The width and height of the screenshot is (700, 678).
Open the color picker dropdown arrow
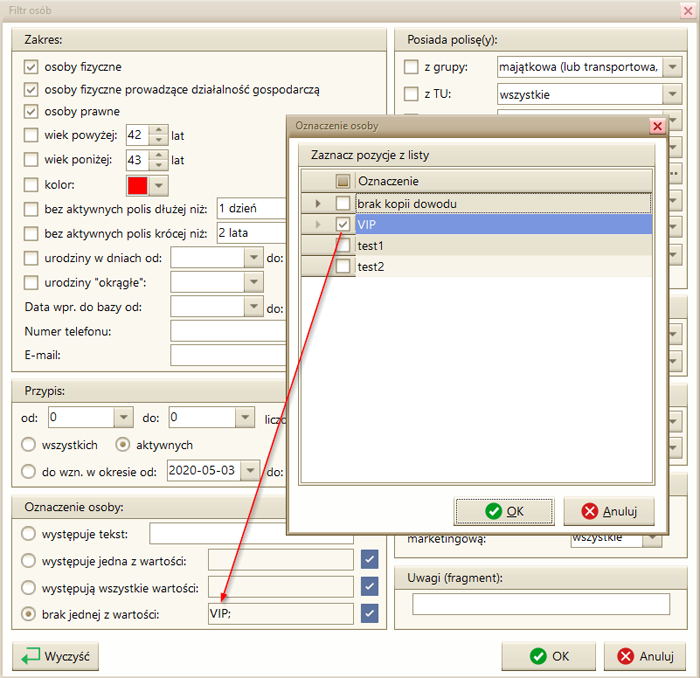[x=158, y=185]
